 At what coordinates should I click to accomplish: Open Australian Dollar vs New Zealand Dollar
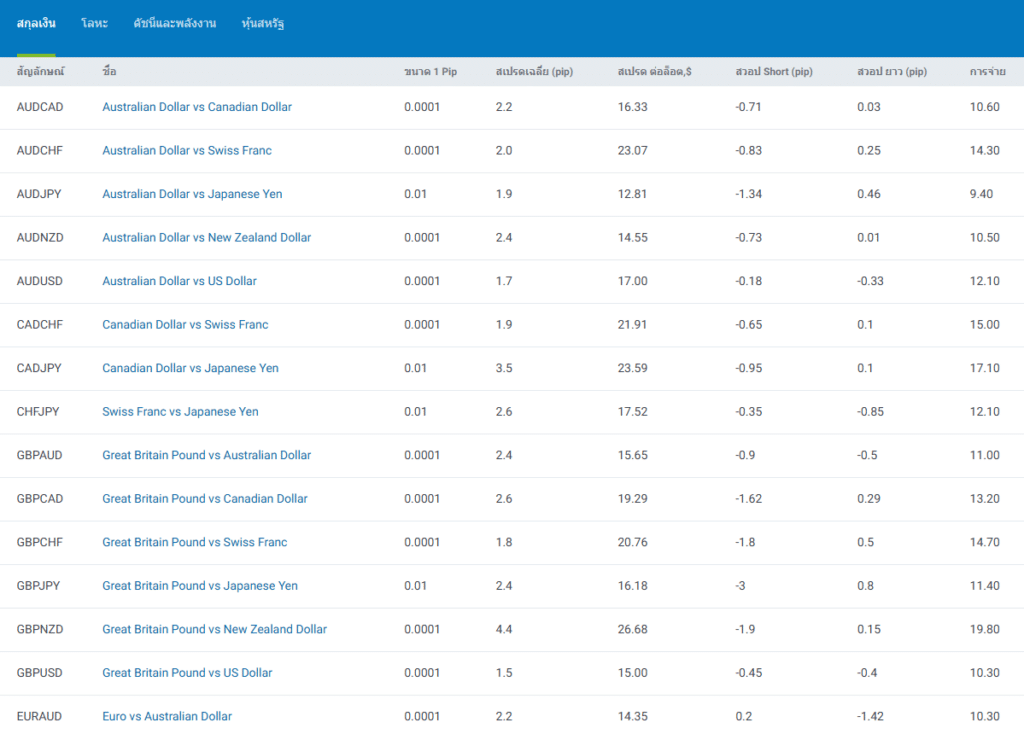click(206, 238)
